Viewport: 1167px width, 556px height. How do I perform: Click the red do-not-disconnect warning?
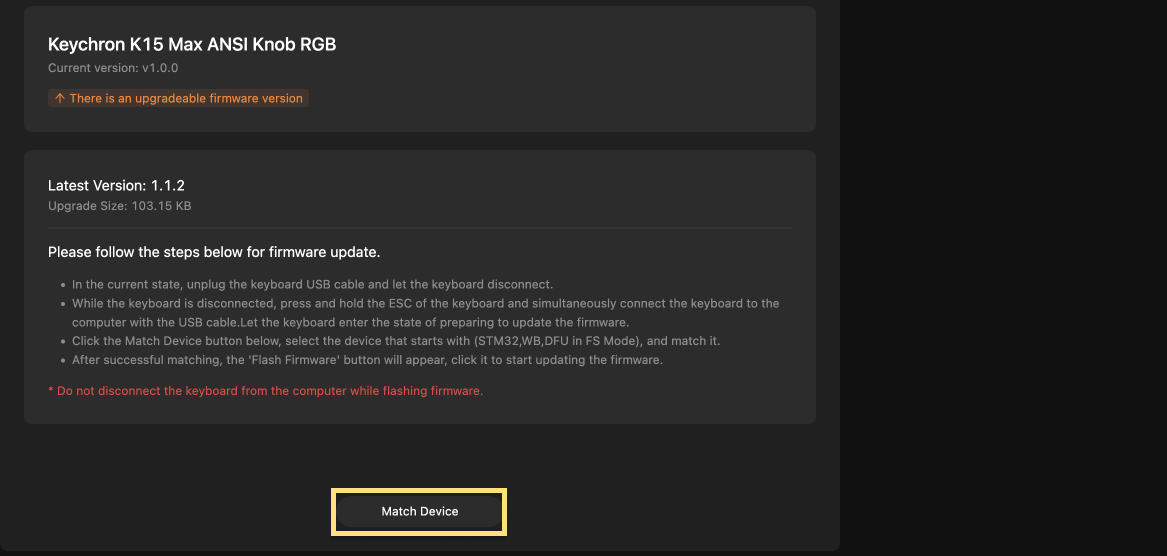tap(265, 391)
